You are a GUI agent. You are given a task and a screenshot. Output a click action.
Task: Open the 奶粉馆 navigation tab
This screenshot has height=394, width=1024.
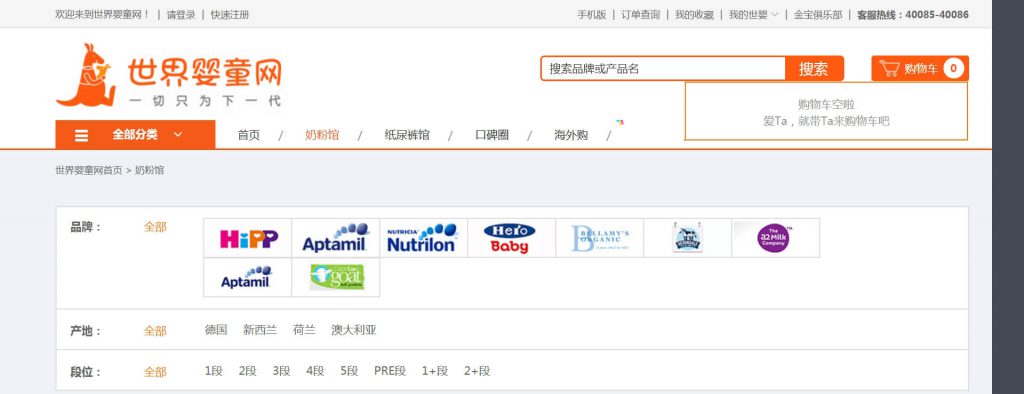click(x=322, y=135)
